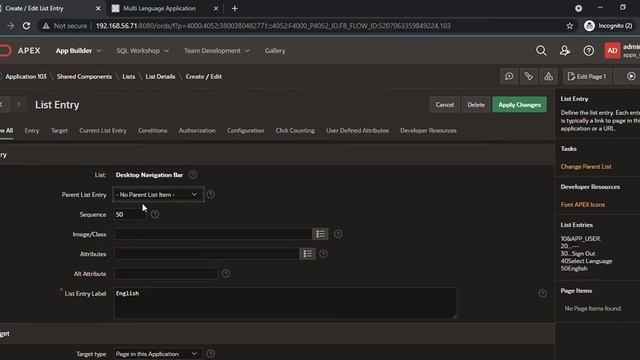Open the 10&APP_USER. list entry

[580, 238]
